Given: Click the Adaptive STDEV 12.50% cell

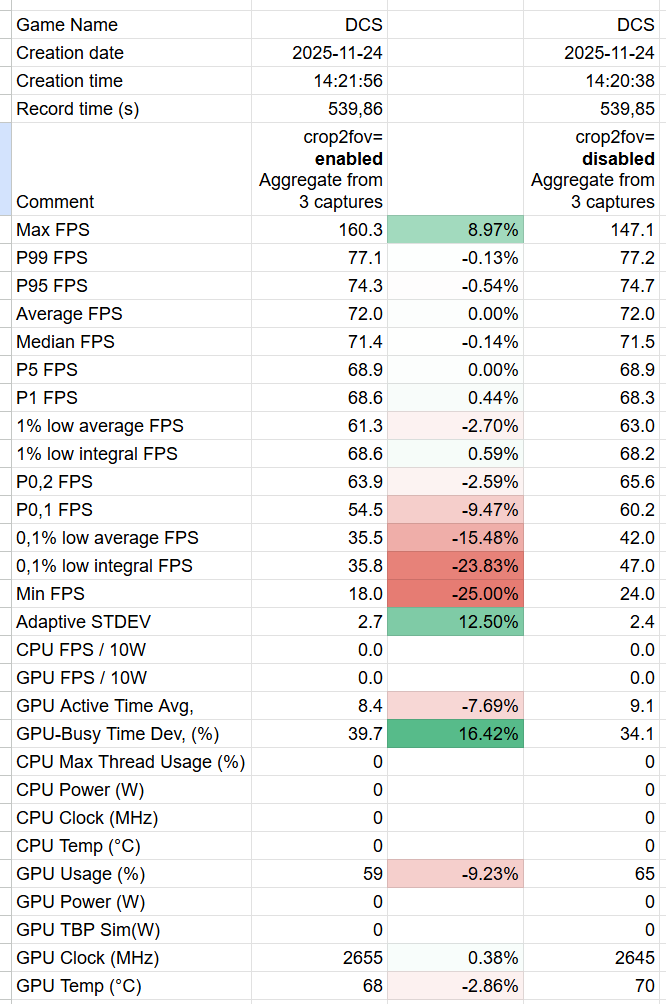Looking at the screenshot, I should [x=456, y=622].
